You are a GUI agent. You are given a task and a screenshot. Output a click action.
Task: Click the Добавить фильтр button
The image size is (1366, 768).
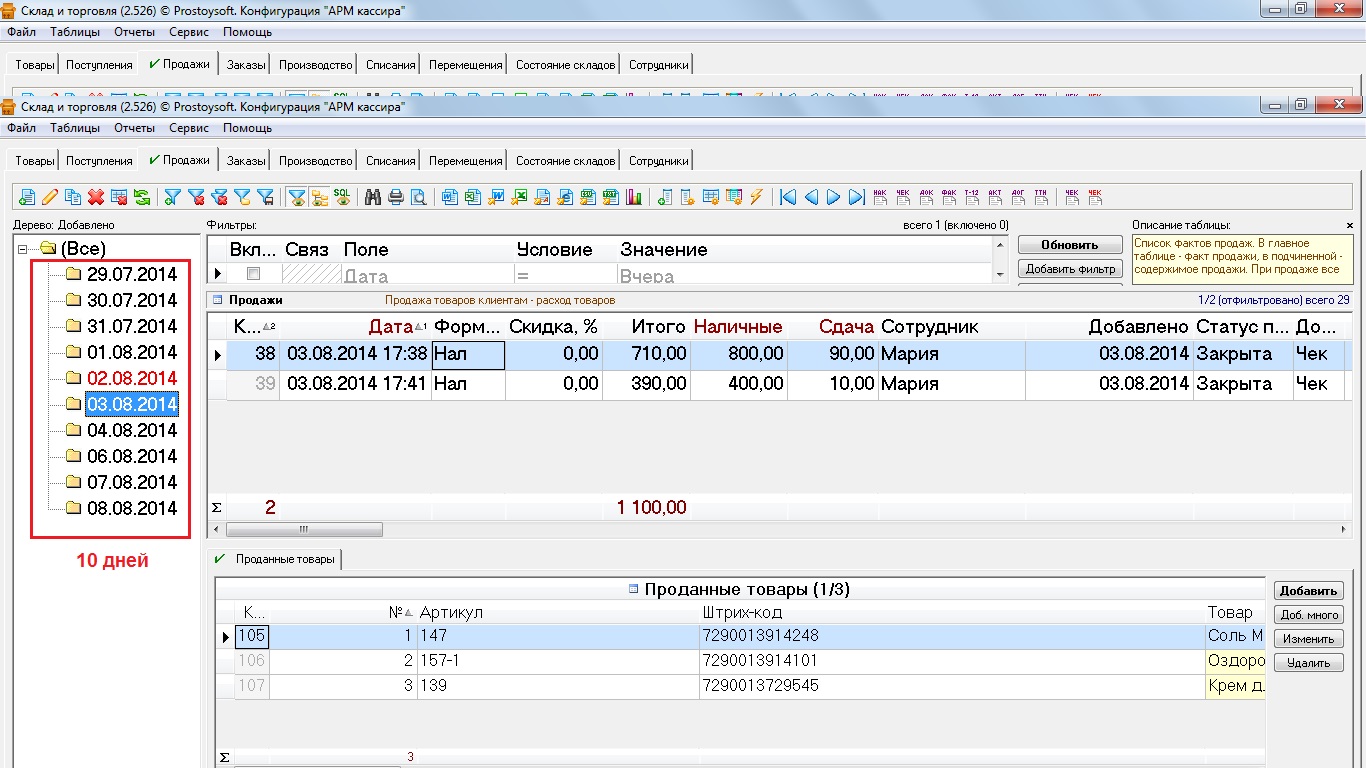tap(1069, 269)
